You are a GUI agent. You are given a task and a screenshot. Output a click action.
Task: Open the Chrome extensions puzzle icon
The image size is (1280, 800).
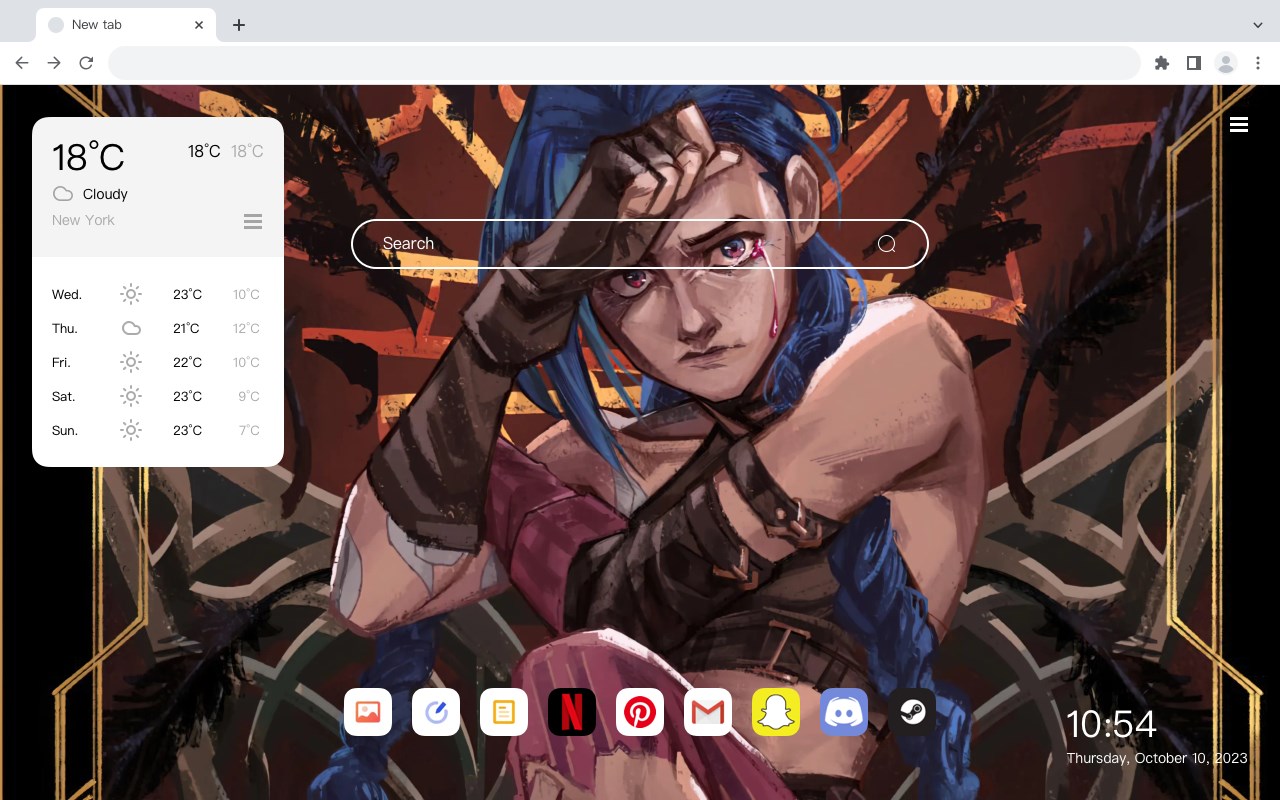[1161, 63]
